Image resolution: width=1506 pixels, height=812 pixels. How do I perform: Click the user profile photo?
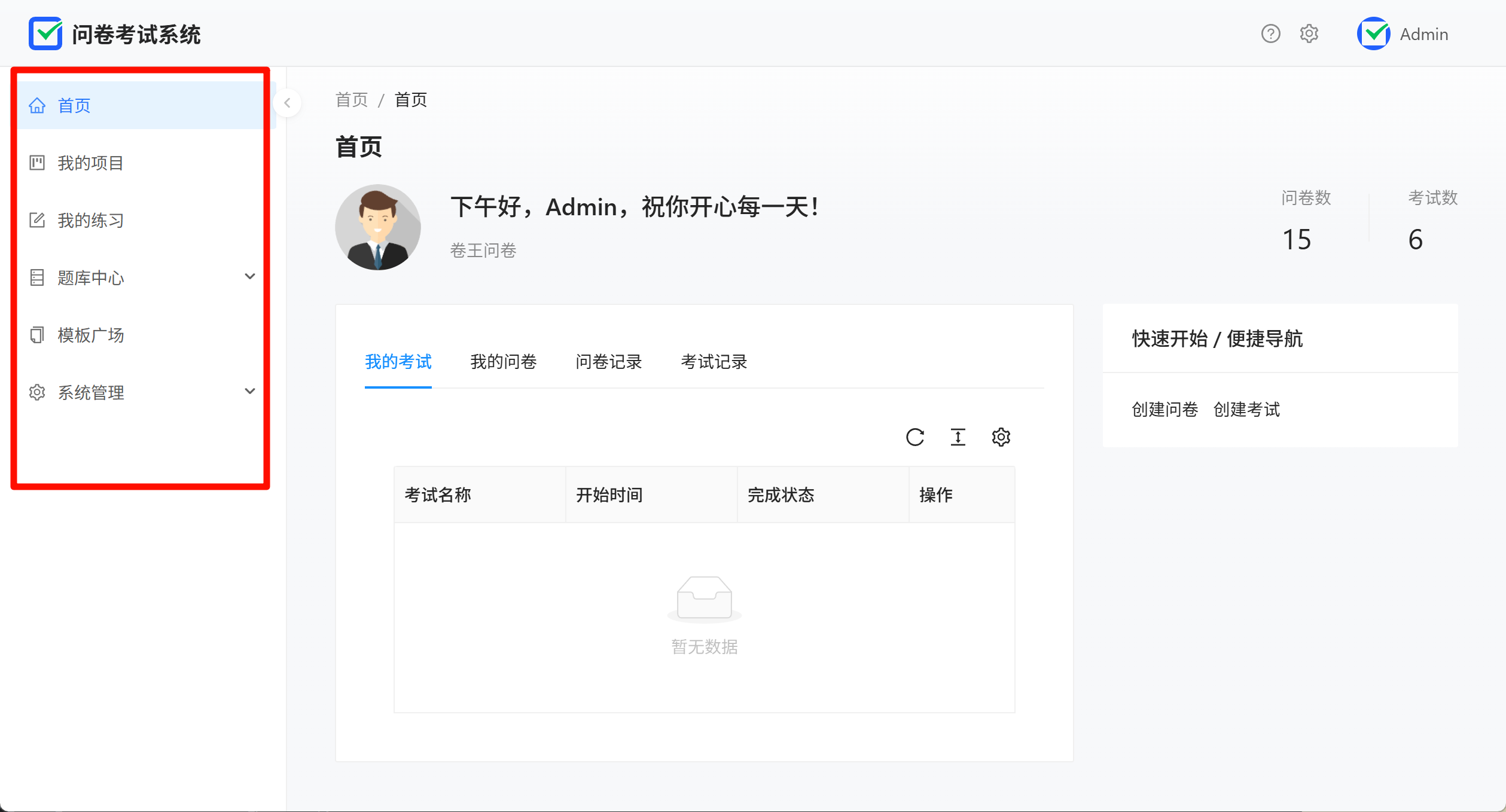378,227
